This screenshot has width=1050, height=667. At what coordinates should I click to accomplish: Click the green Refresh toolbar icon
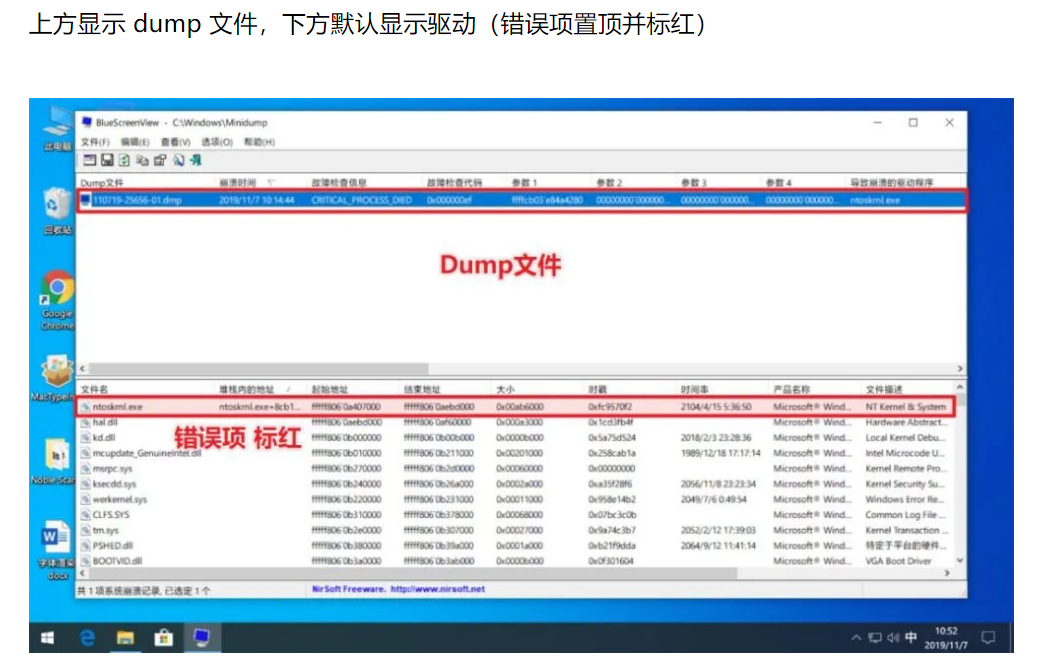[x=125, y=160]
